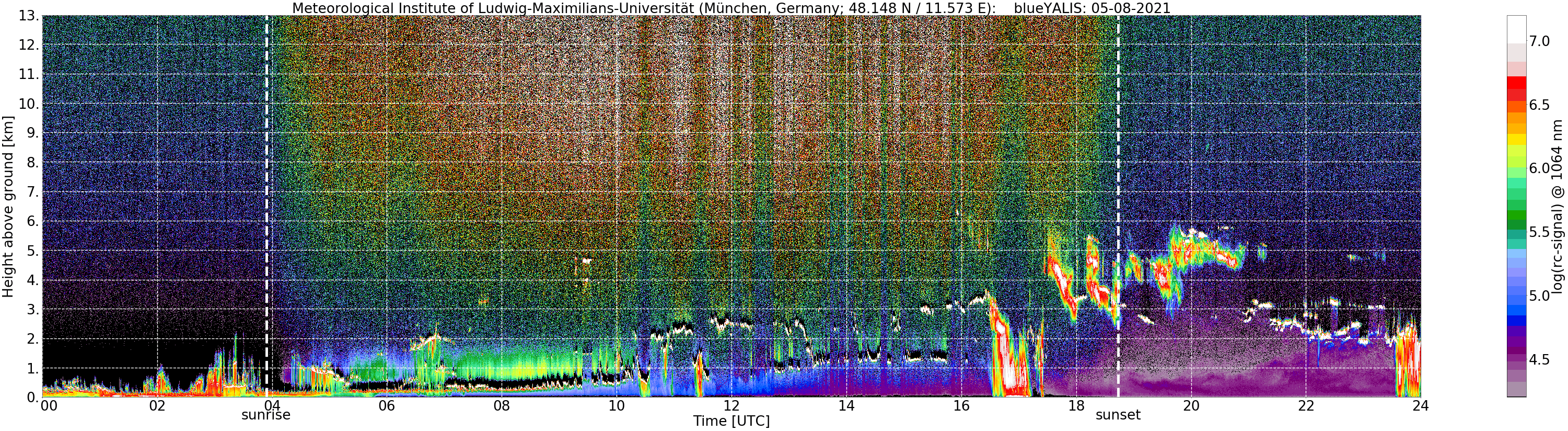The image size is (1568, 431).
Task: Click the time axis tick label 06
Action: [x=387, y=406]
